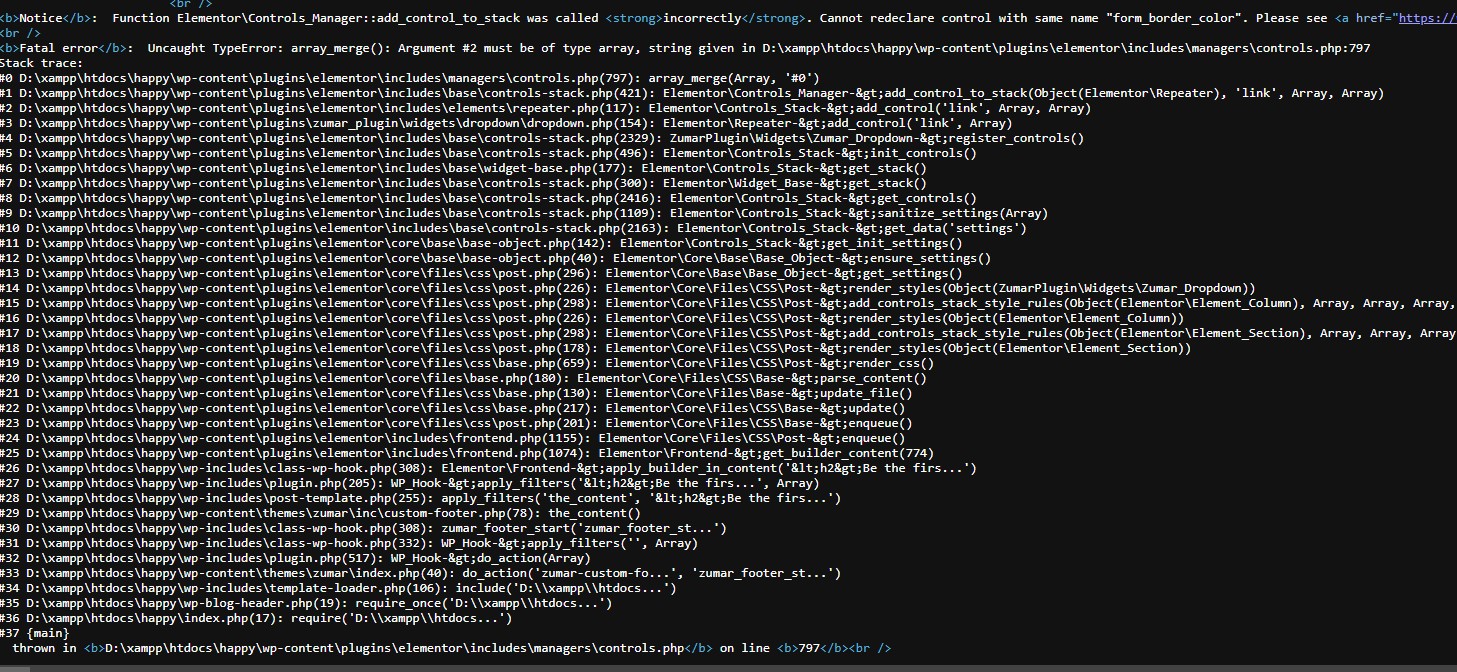Viewport: 1457px width, 672px height.
Task: Click stack line #18 render_styles Element_Section
Action: 596,348
